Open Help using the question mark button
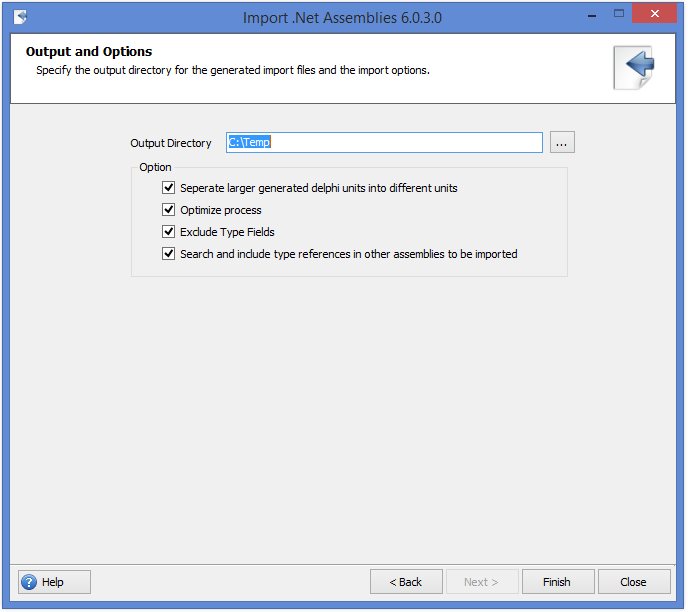The height and width of the screenshot is (612, 688). (x=55, y=582)
